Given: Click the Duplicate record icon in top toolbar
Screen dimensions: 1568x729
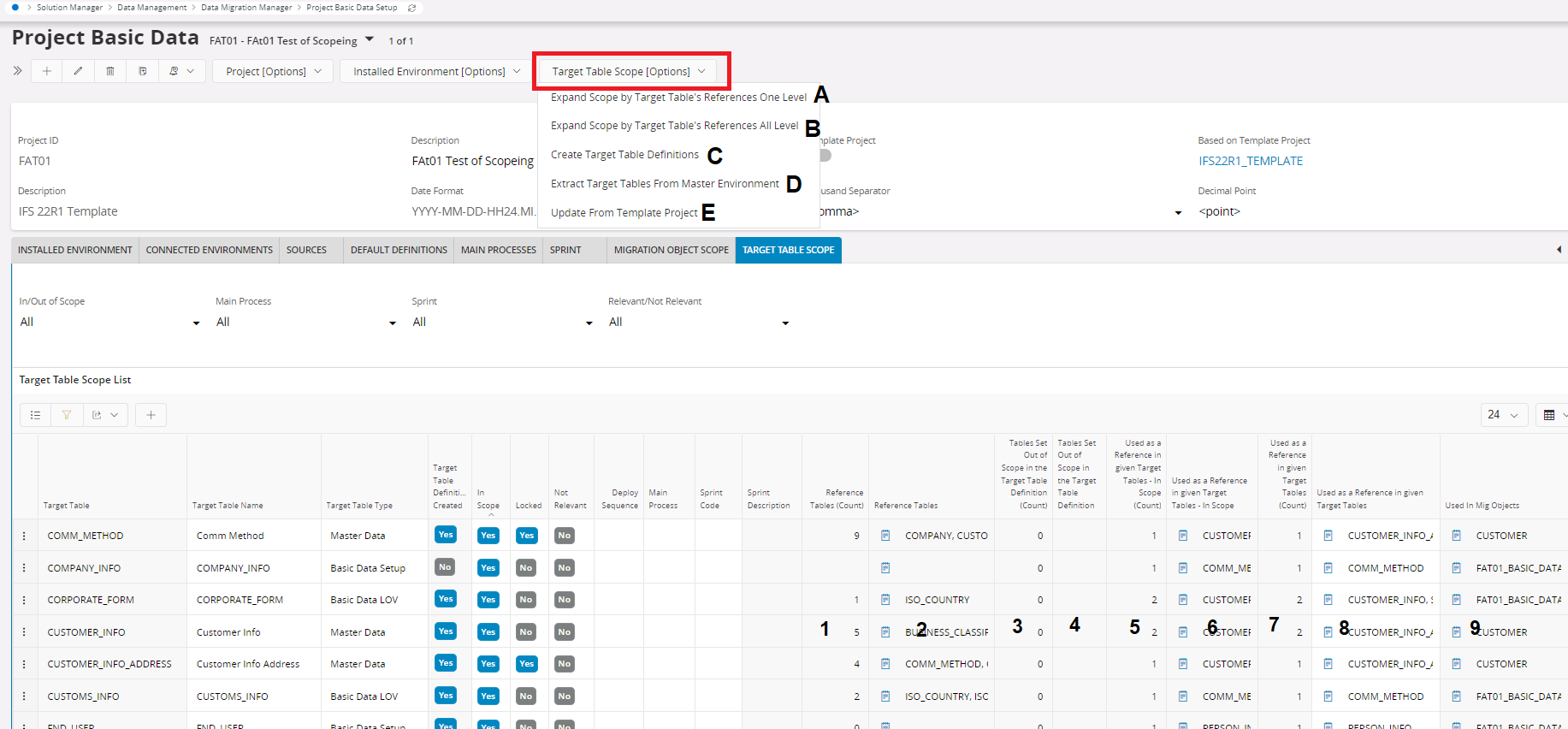Looking at the screenshot, I should [x=142, y=71].
